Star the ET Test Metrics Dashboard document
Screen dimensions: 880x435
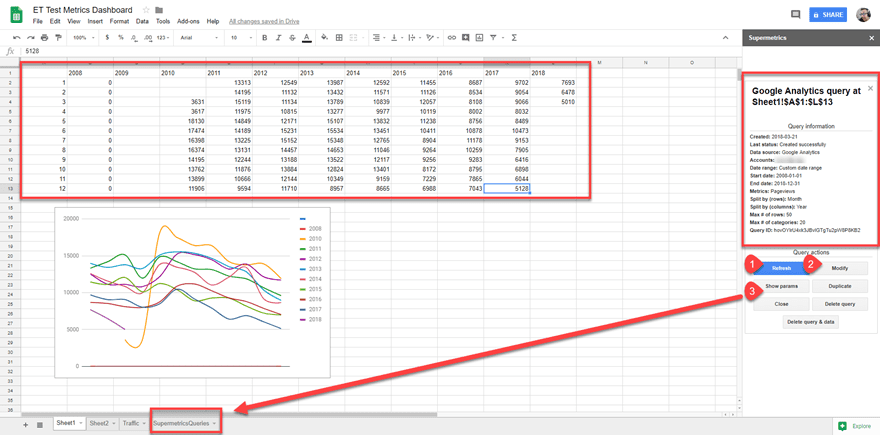(146, 10)
